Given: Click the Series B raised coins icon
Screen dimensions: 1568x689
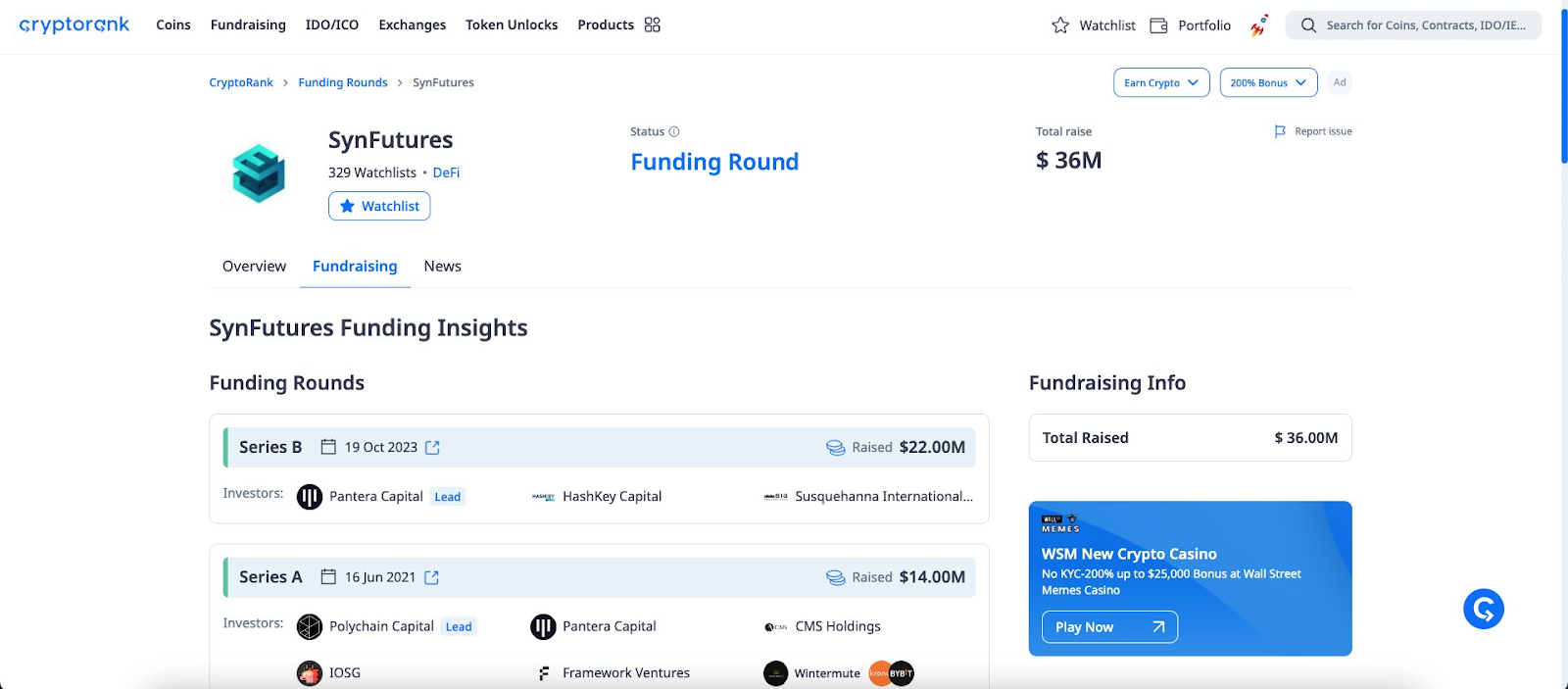Looking at the screenshot, I should pos(836,448).
